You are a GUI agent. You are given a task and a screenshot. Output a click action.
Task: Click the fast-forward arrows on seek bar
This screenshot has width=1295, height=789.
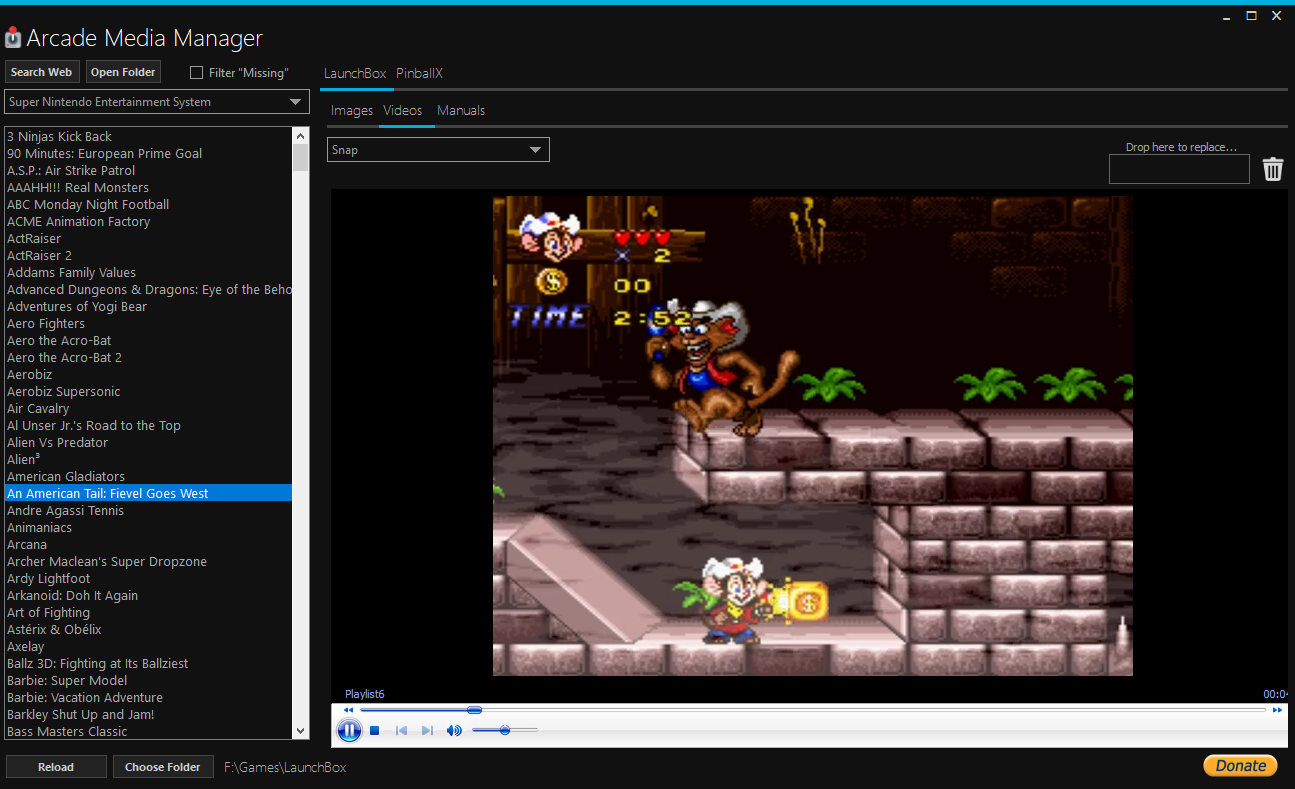pyautogui.click(x=1277, y=710)
